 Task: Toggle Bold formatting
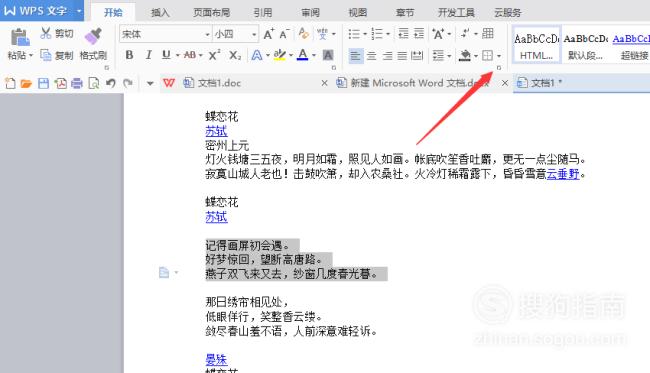pyautogui.click(x=129, y=55)
